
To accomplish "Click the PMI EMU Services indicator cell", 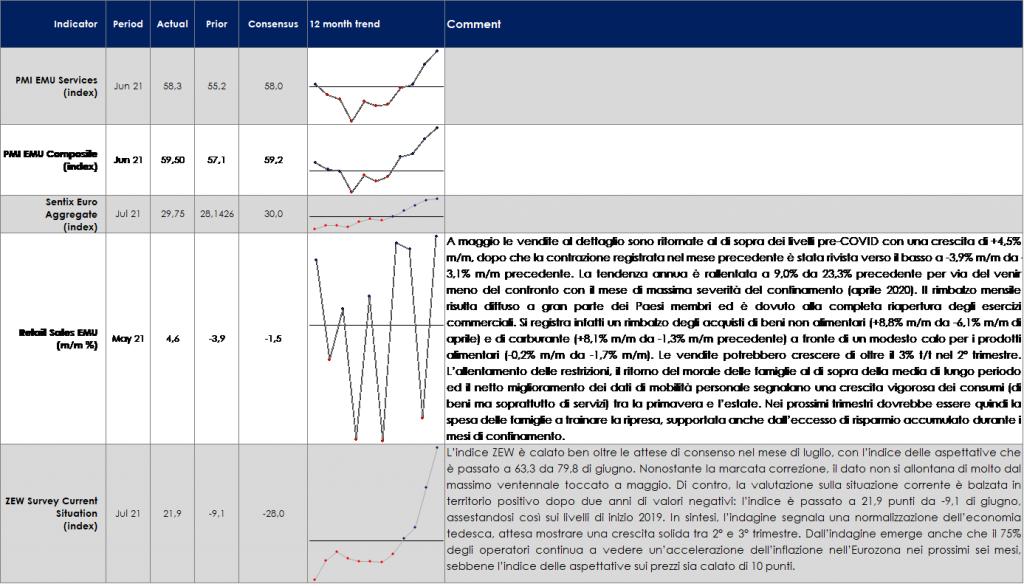I will click(x=56, y=86).
